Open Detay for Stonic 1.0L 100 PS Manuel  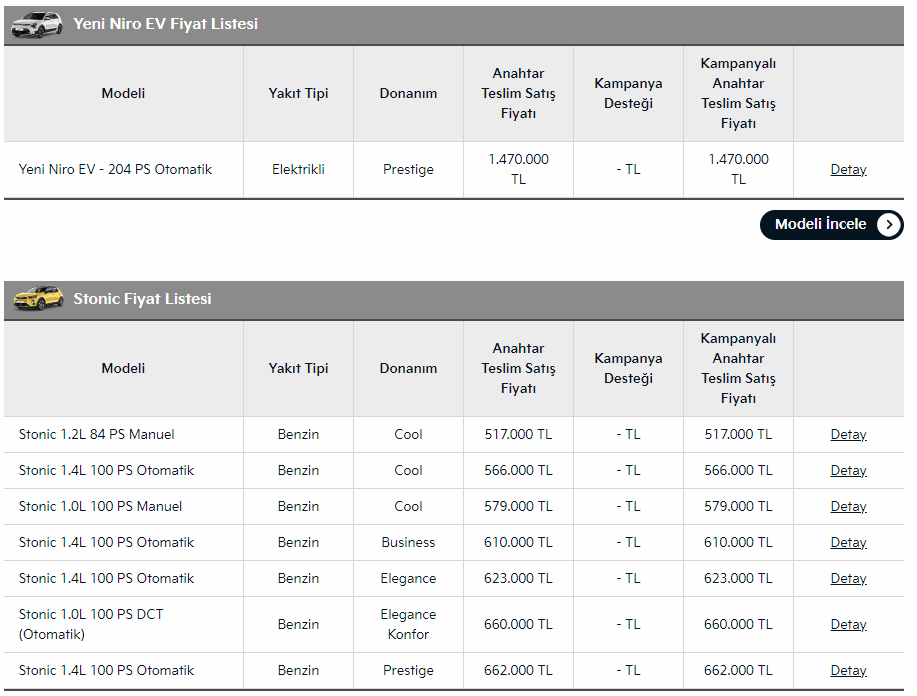tap(848, 507)
